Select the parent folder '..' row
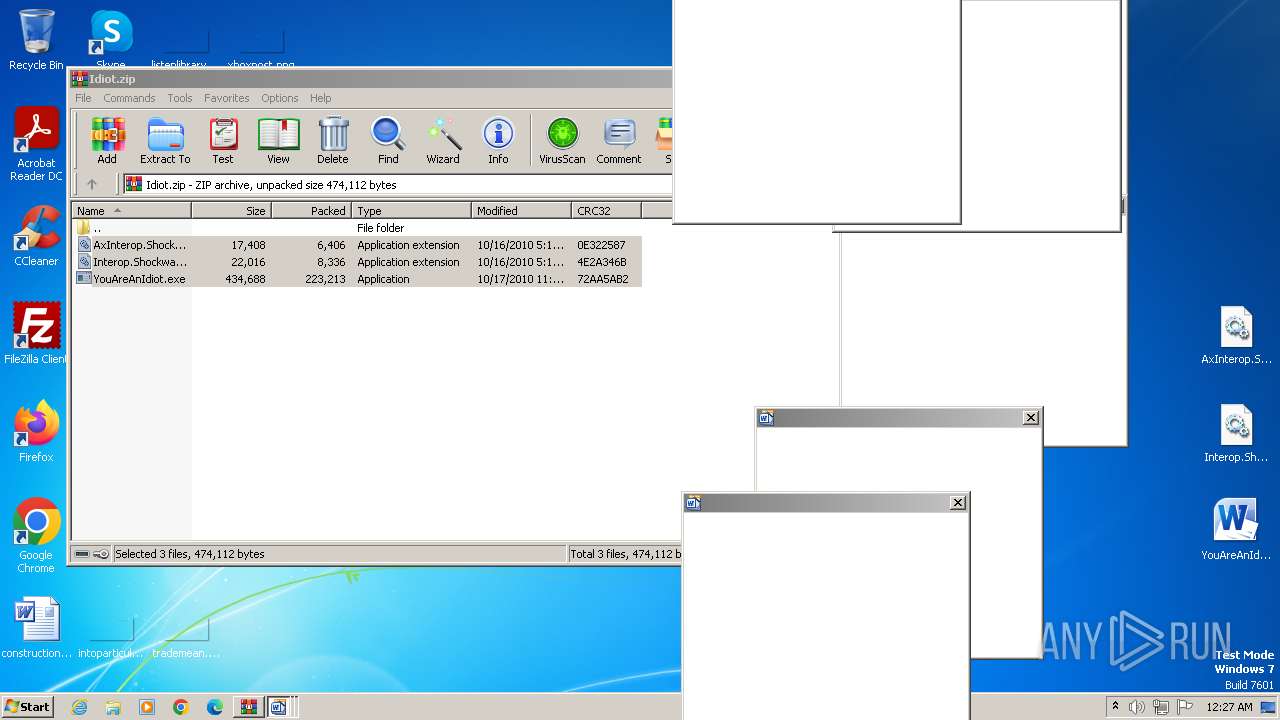 pos(357,228)
